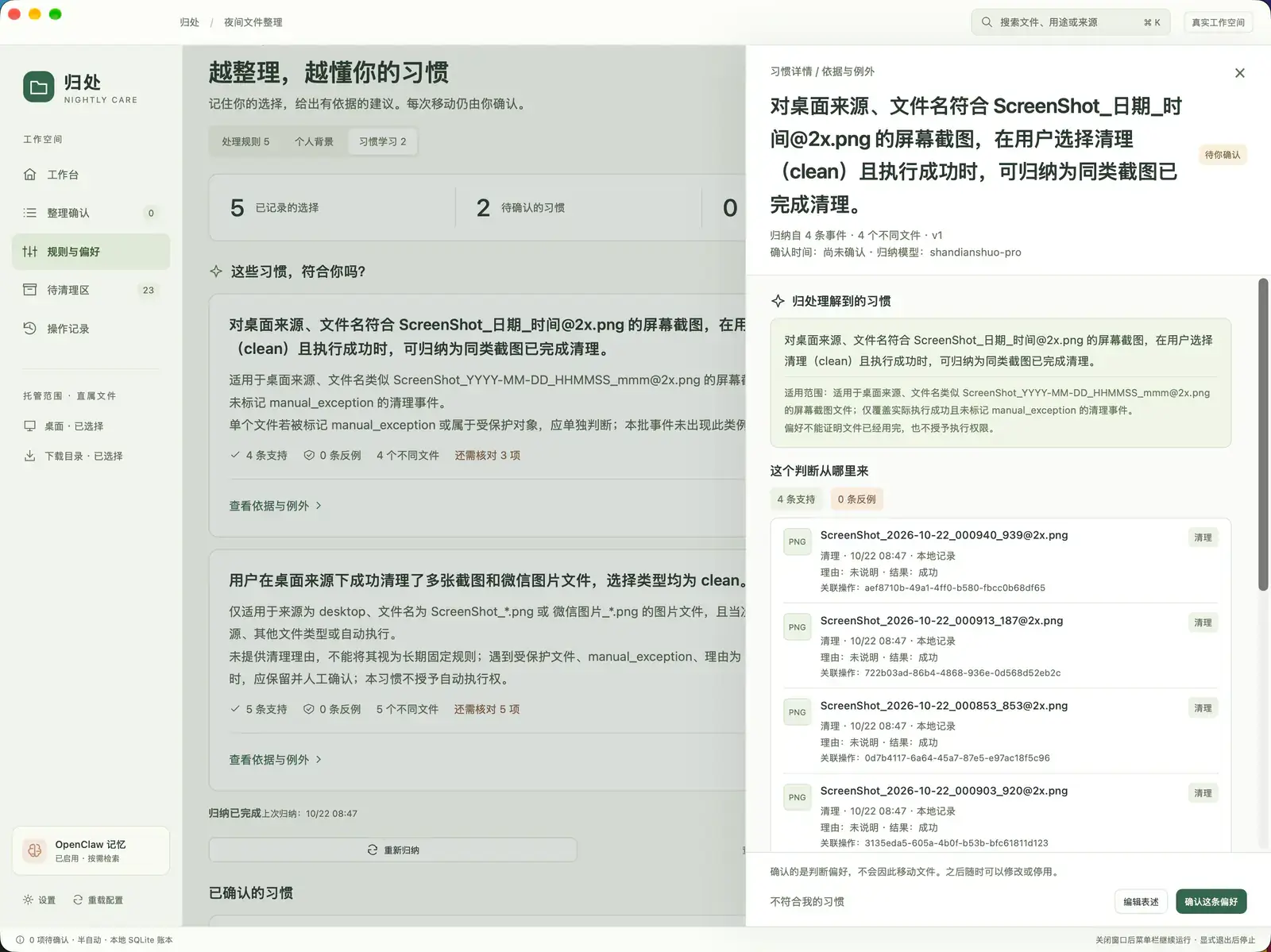
Task: Select the 0 条反例 filter tab
Action: (x=856, y=499)
